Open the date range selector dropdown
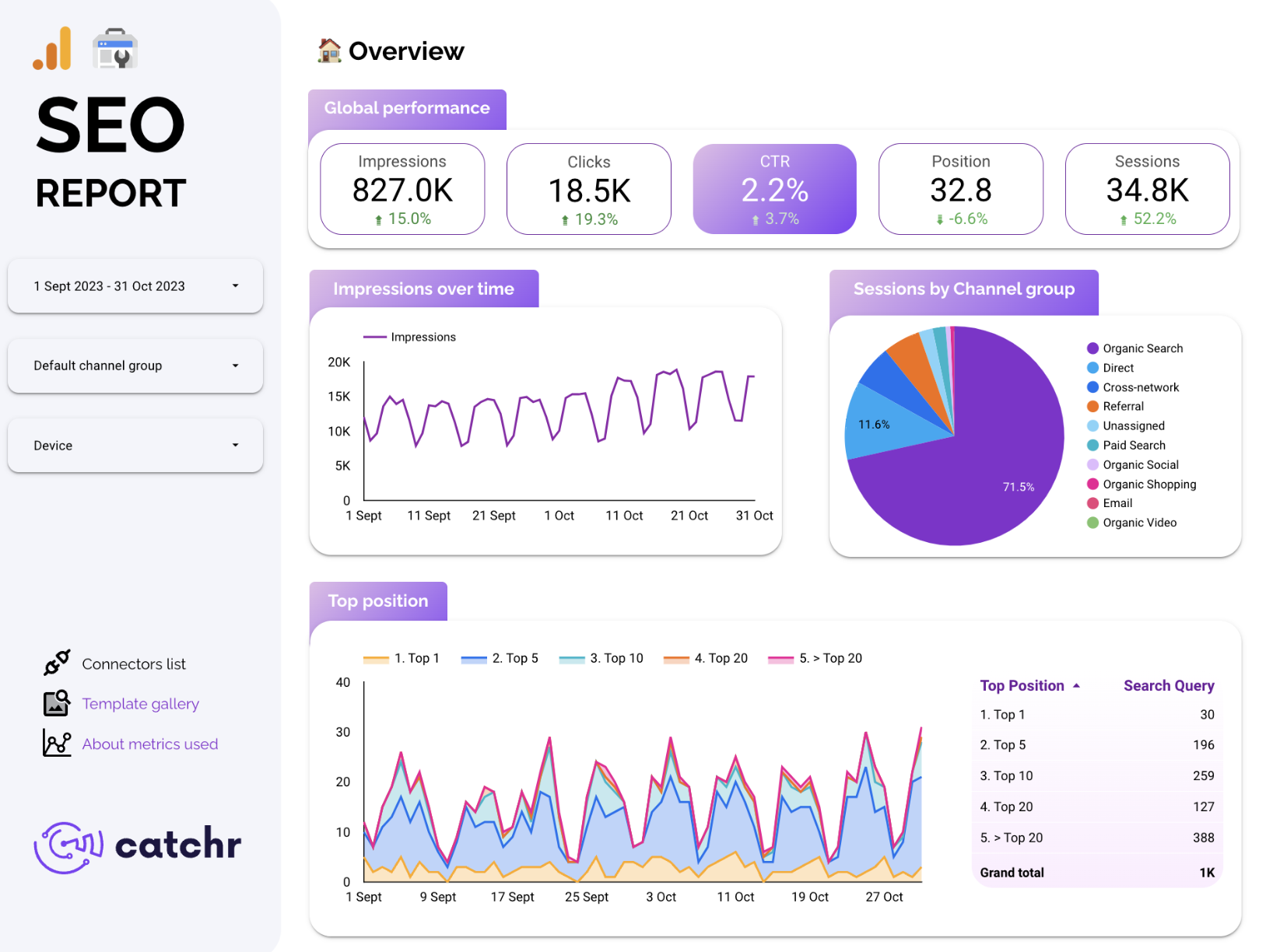This screenshot has width=1273, height=952. [135, 286]
